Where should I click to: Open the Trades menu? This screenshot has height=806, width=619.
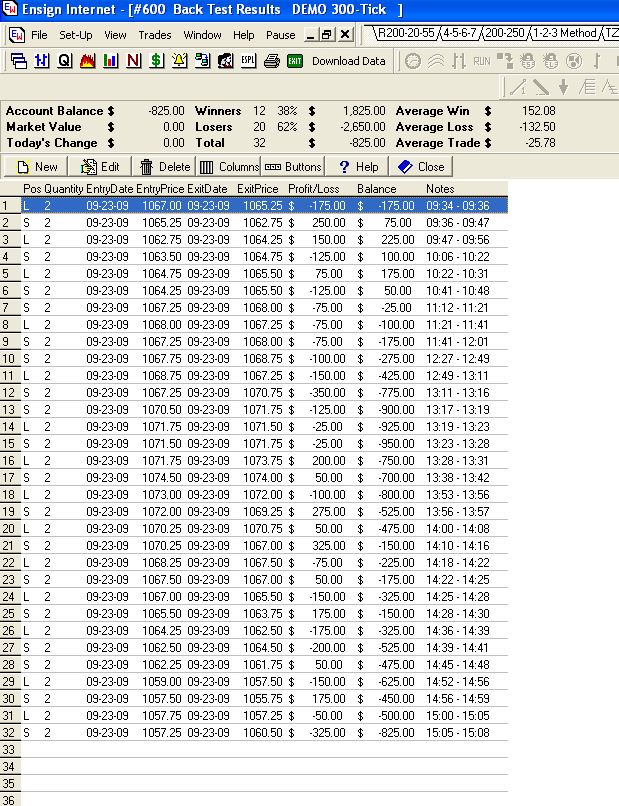(x=155, y=35)
